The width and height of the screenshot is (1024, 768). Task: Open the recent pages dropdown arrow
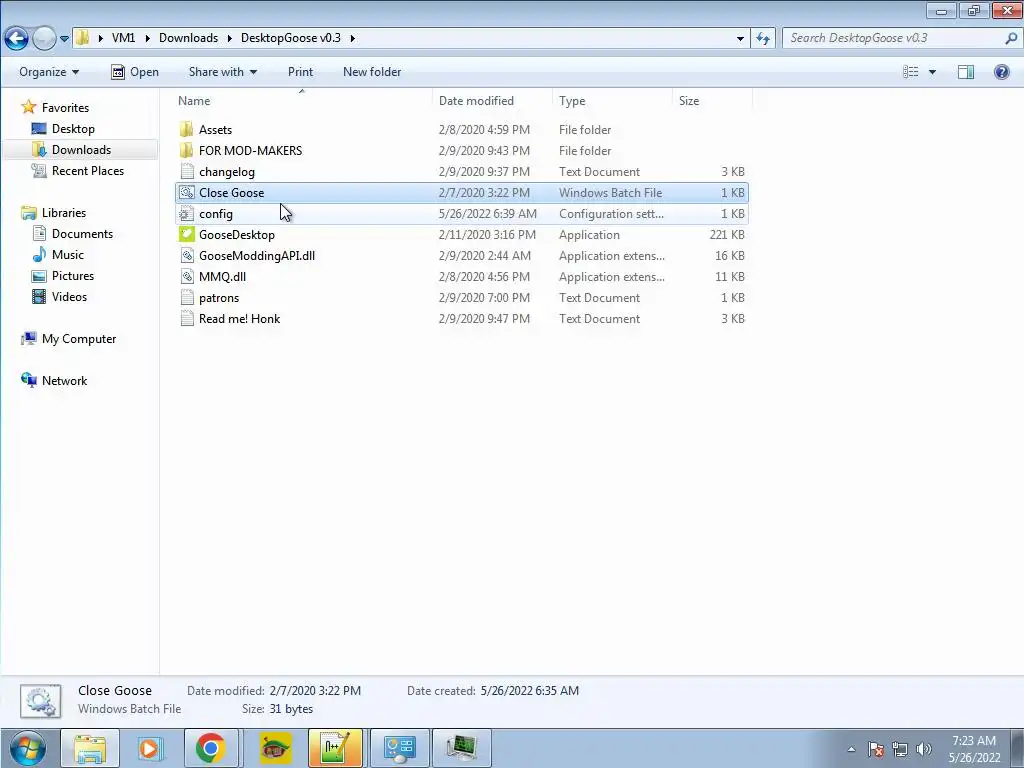[x=64, y=39]
